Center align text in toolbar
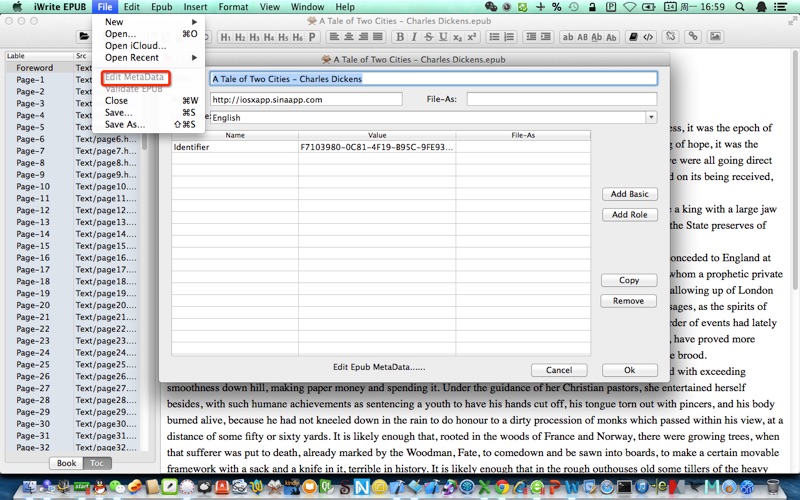The height and width of the screenshot is (500, 800). coord(349,37)
